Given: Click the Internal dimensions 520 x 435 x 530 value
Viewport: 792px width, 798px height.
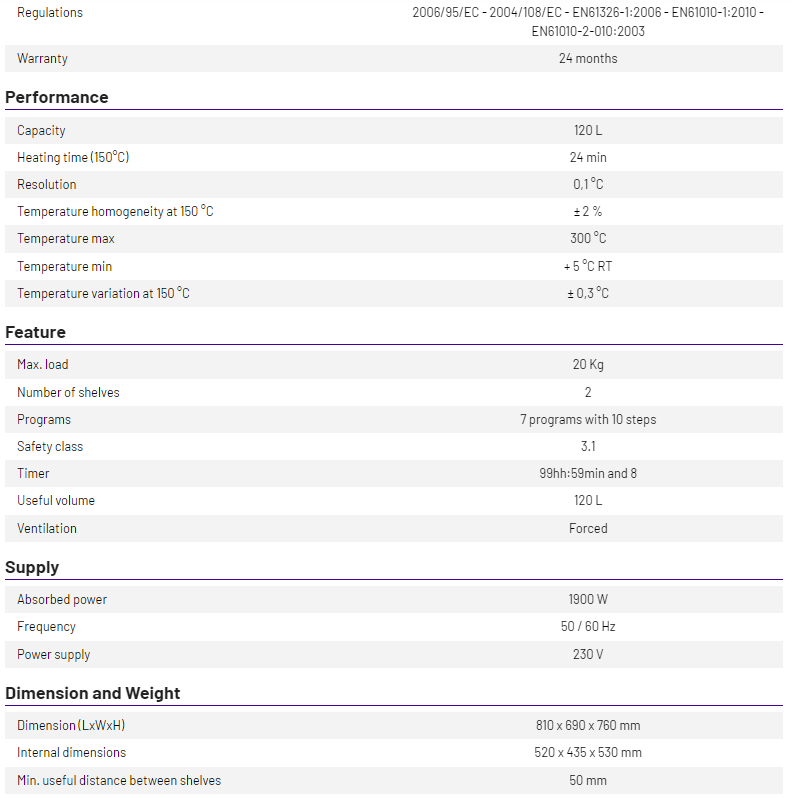Looking at the screenshot, I should [x=588, y=752].
